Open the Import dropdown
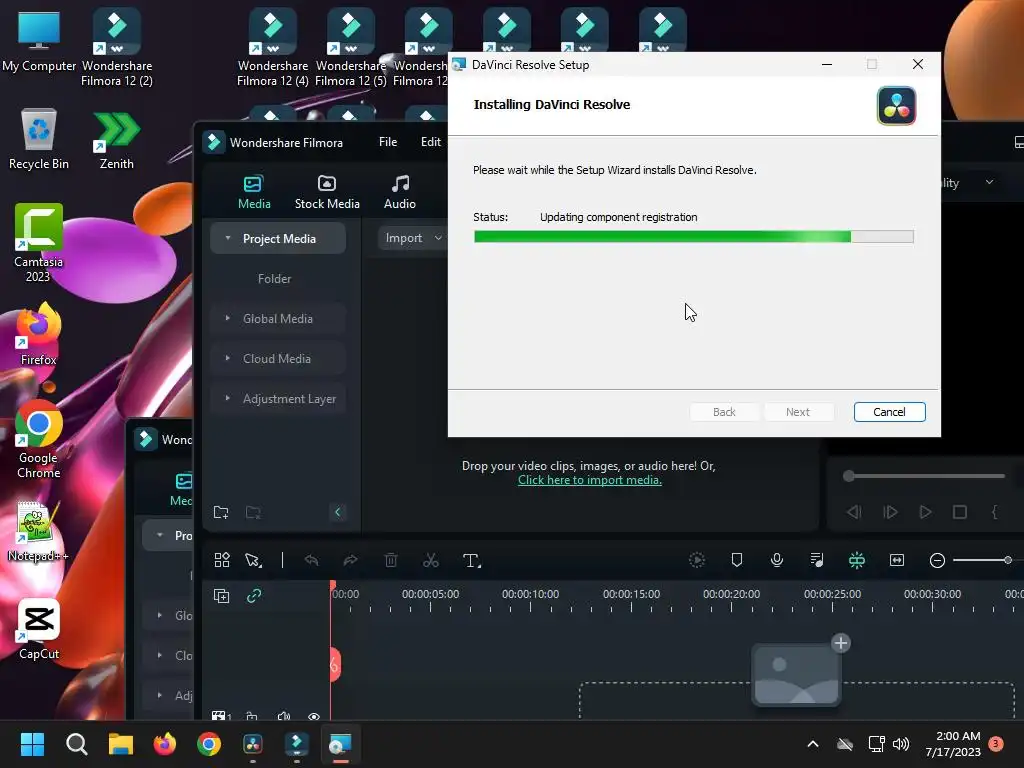Image resolution: width=1024 pixels, height=768 pixels. [x=413, y=238]
